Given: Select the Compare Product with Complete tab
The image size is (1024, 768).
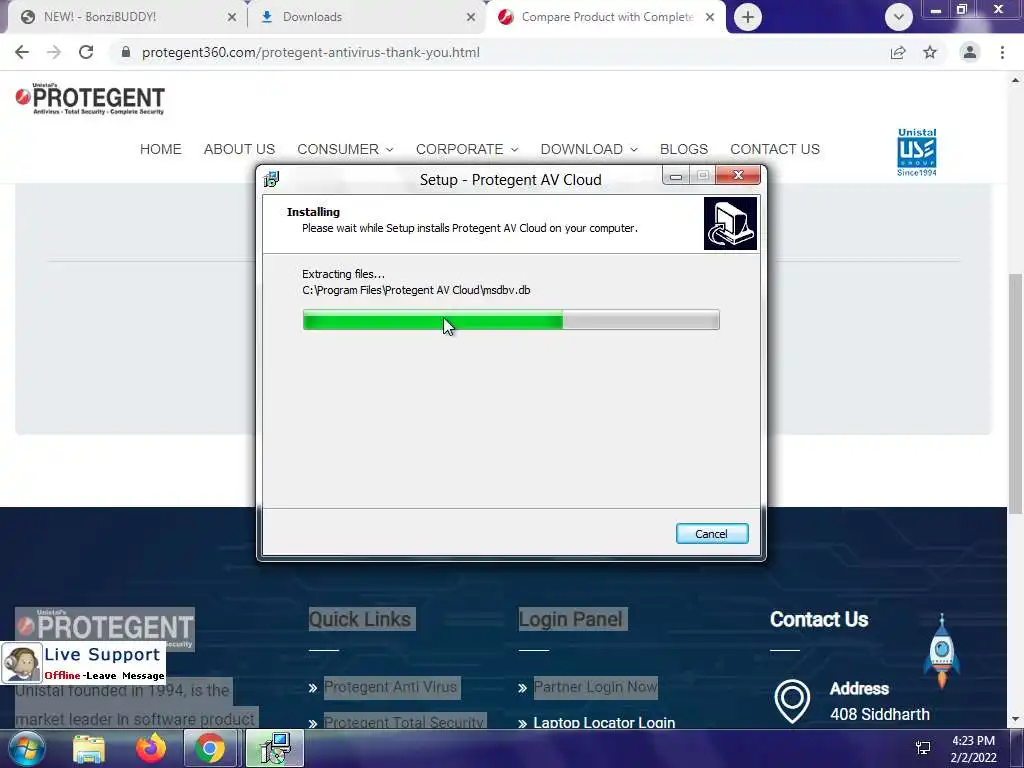Looking at the screenshot, I should pos(607,17).
